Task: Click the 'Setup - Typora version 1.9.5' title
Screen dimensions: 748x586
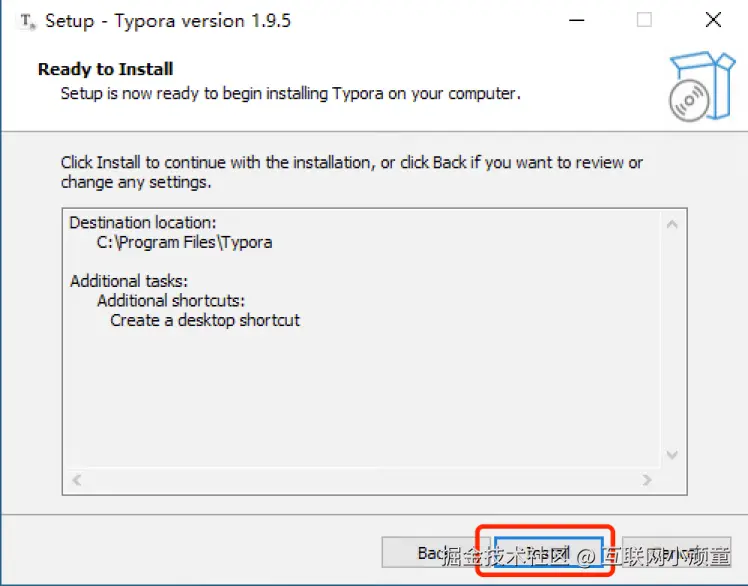Action: (x=168, y=20)
